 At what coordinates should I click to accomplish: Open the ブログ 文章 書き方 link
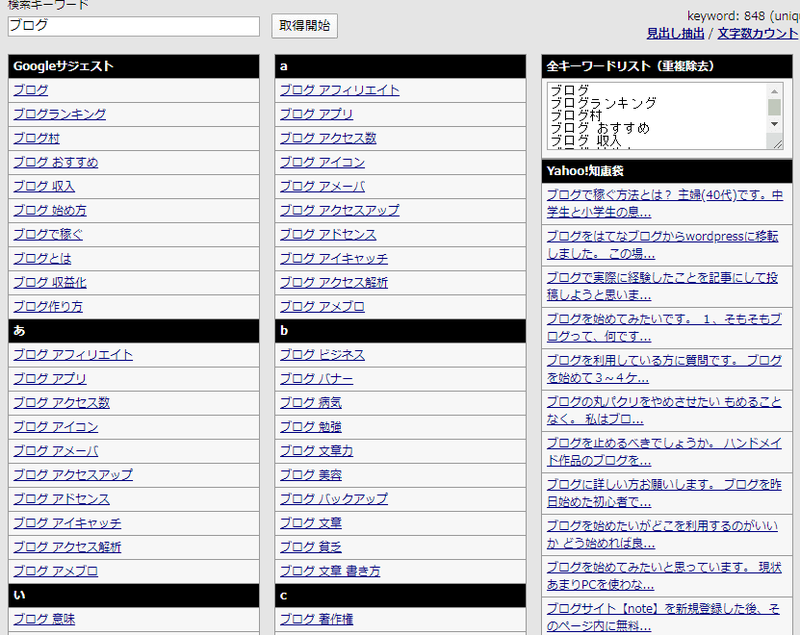pyautogui.click(x=330, y=571)
